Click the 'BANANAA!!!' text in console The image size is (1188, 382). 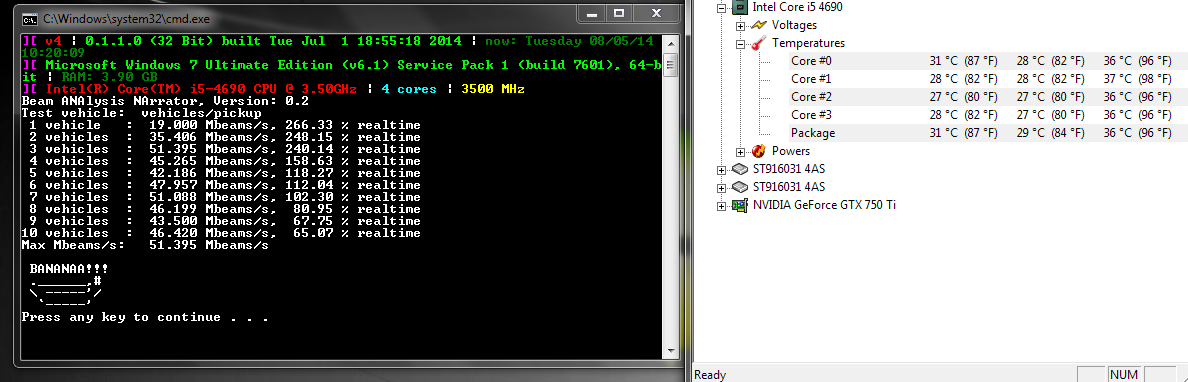click(x=69, y=269)
